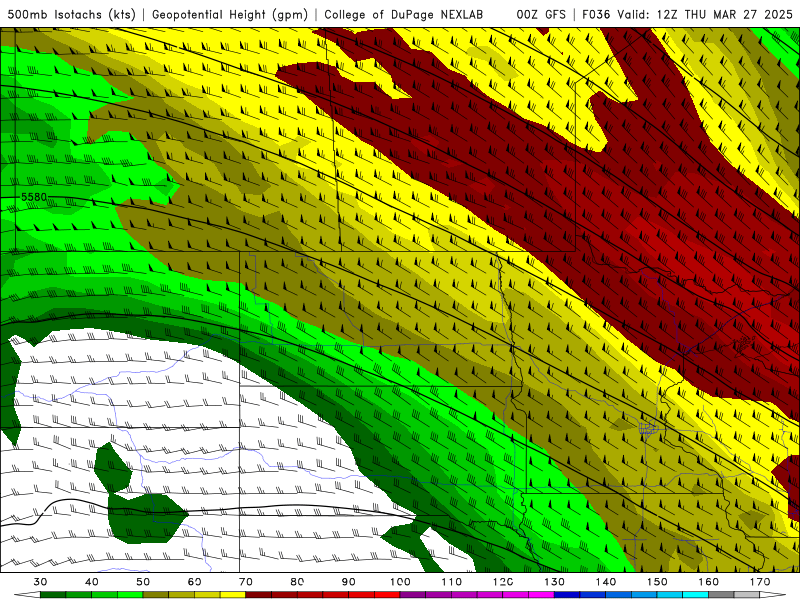Click the 80 value on the legend scale
The width and height of the screenshot is (800, 600).
point(297,582)
